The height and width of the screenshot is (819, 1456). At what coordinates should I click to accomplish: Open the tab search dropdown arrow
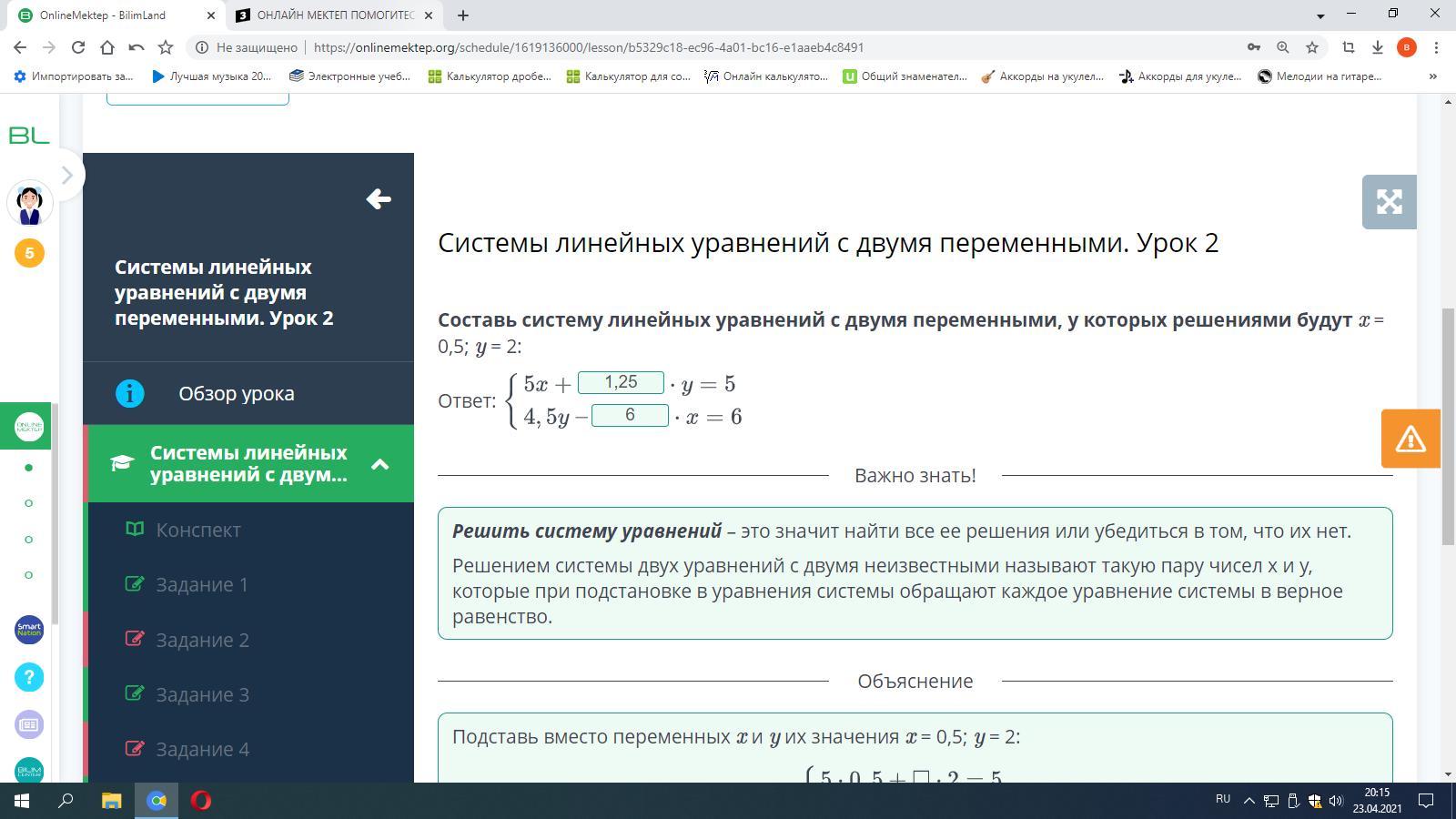tap(1320, 15)
